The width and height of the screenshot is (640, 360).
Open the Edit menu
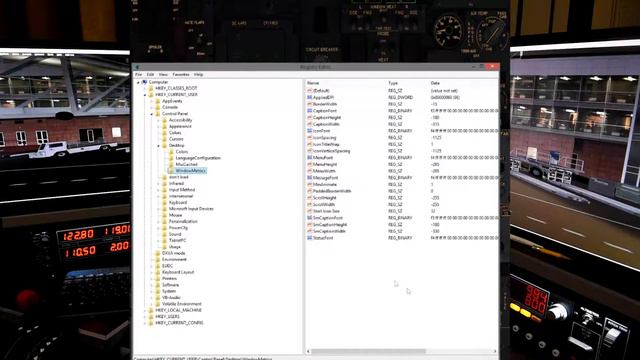(x=151, y=75)
